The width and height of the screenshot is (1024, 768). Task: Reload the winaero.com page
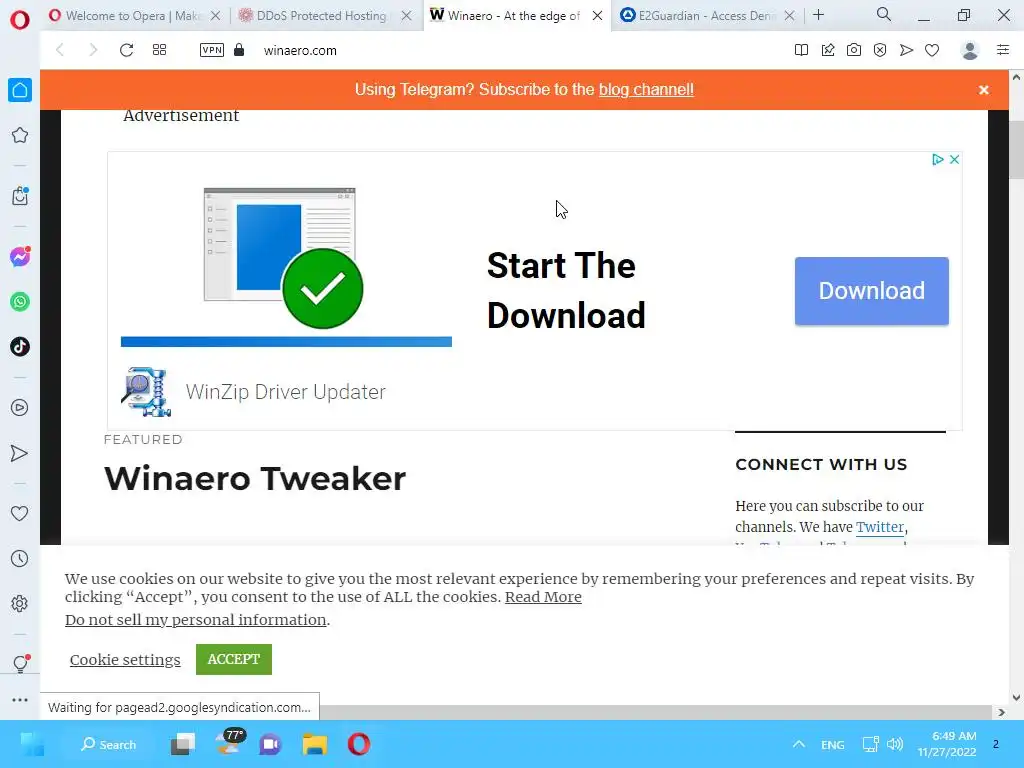click(126, 50)
